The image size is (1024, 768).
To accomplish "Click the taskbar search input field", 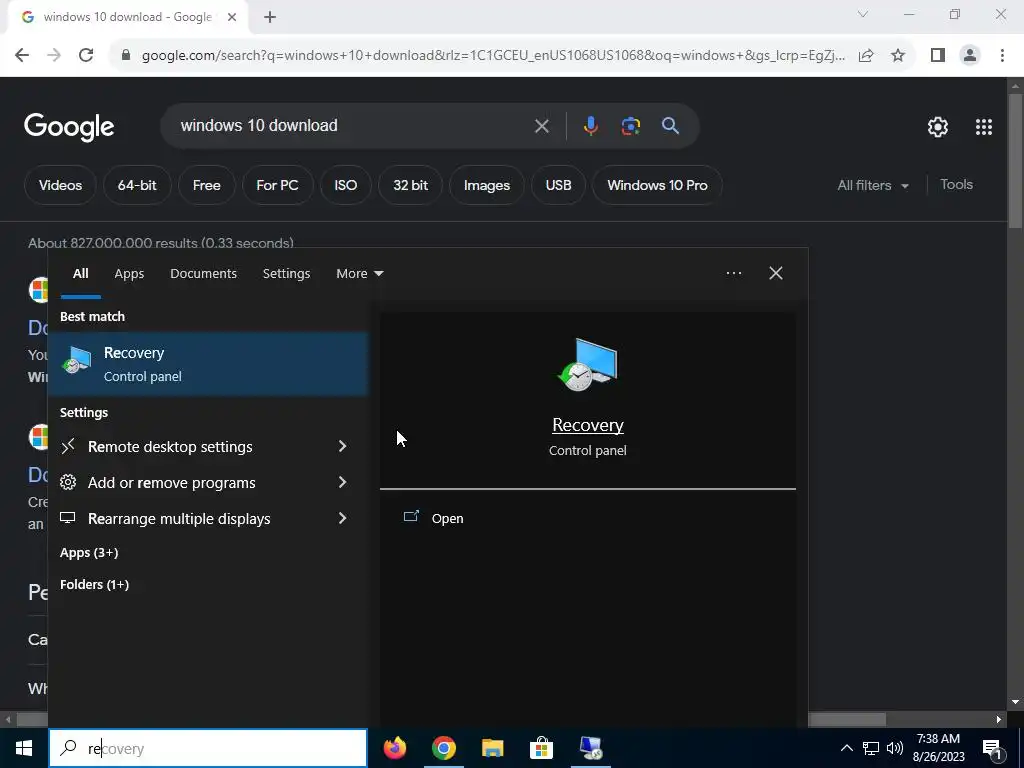I will pyautogui.click(x=208, y=748).
